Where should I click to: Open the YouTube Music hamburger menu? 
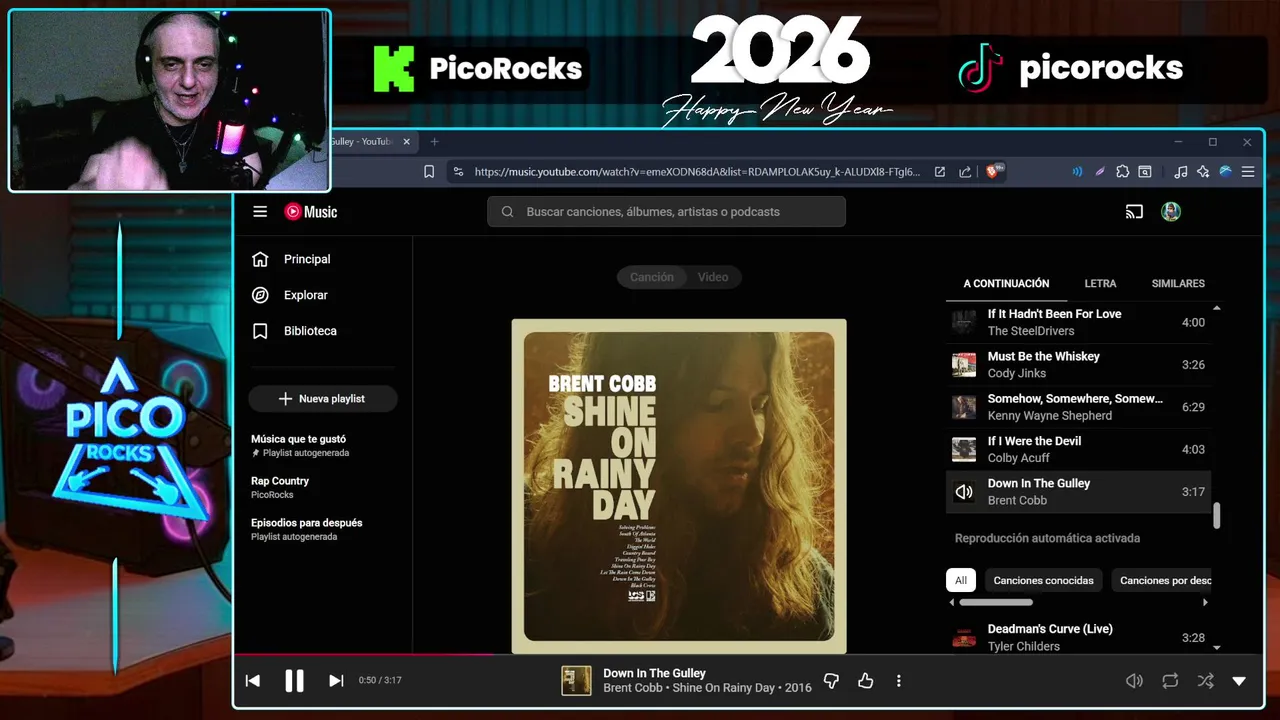(x=260, y=212)
